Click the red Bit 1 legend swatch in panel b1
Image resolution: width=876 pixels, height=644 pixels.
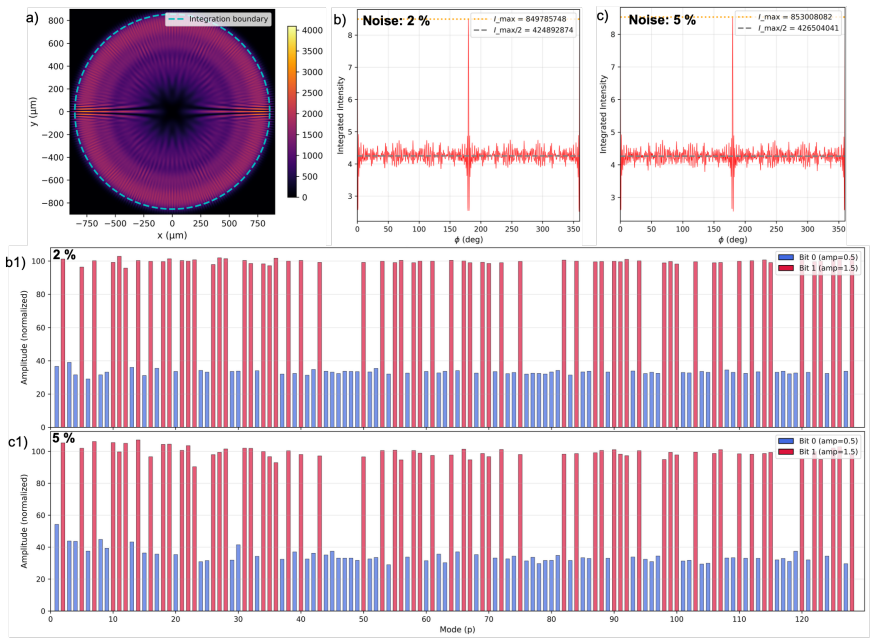(786, 268)
